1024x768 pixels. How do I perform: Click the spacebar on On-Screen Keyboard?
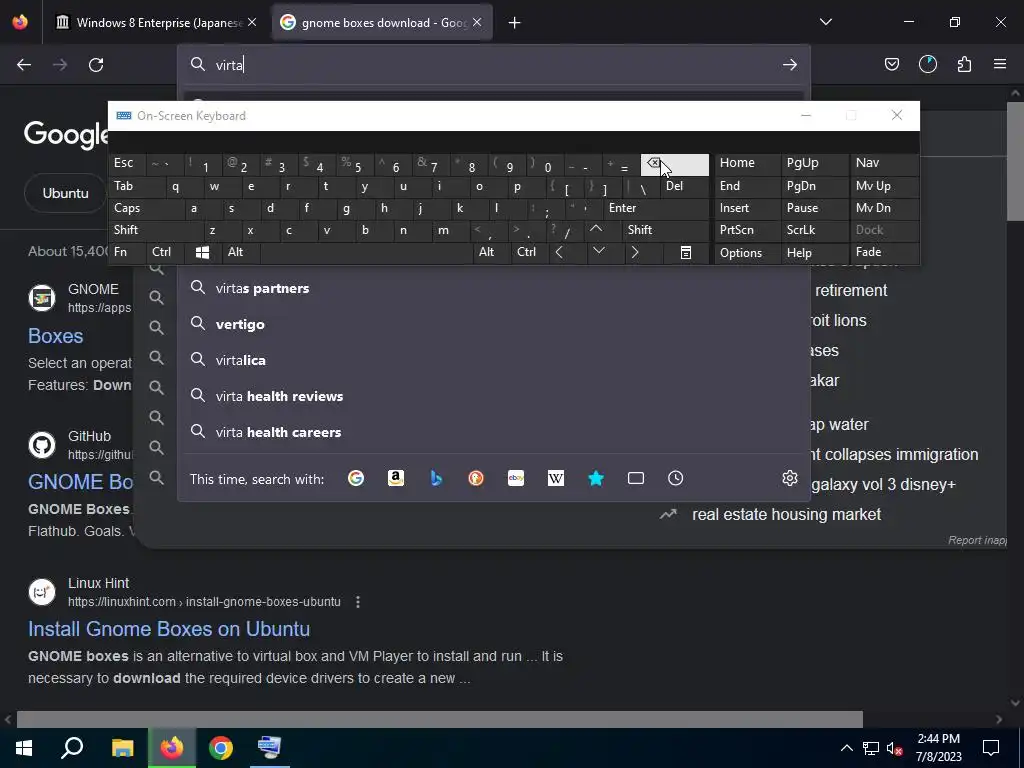[366, 252]
